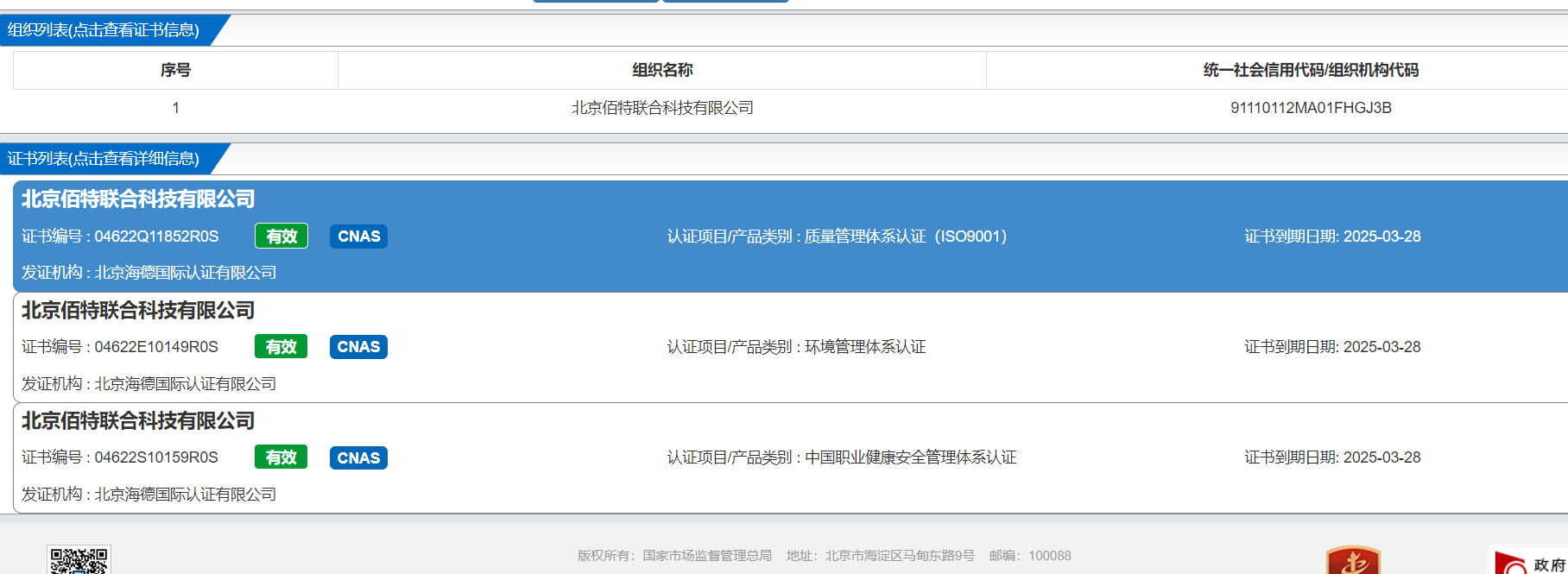
Task: Open the 组织列表 section header tab
Action: pyautogui.click(x=105, y=30)
